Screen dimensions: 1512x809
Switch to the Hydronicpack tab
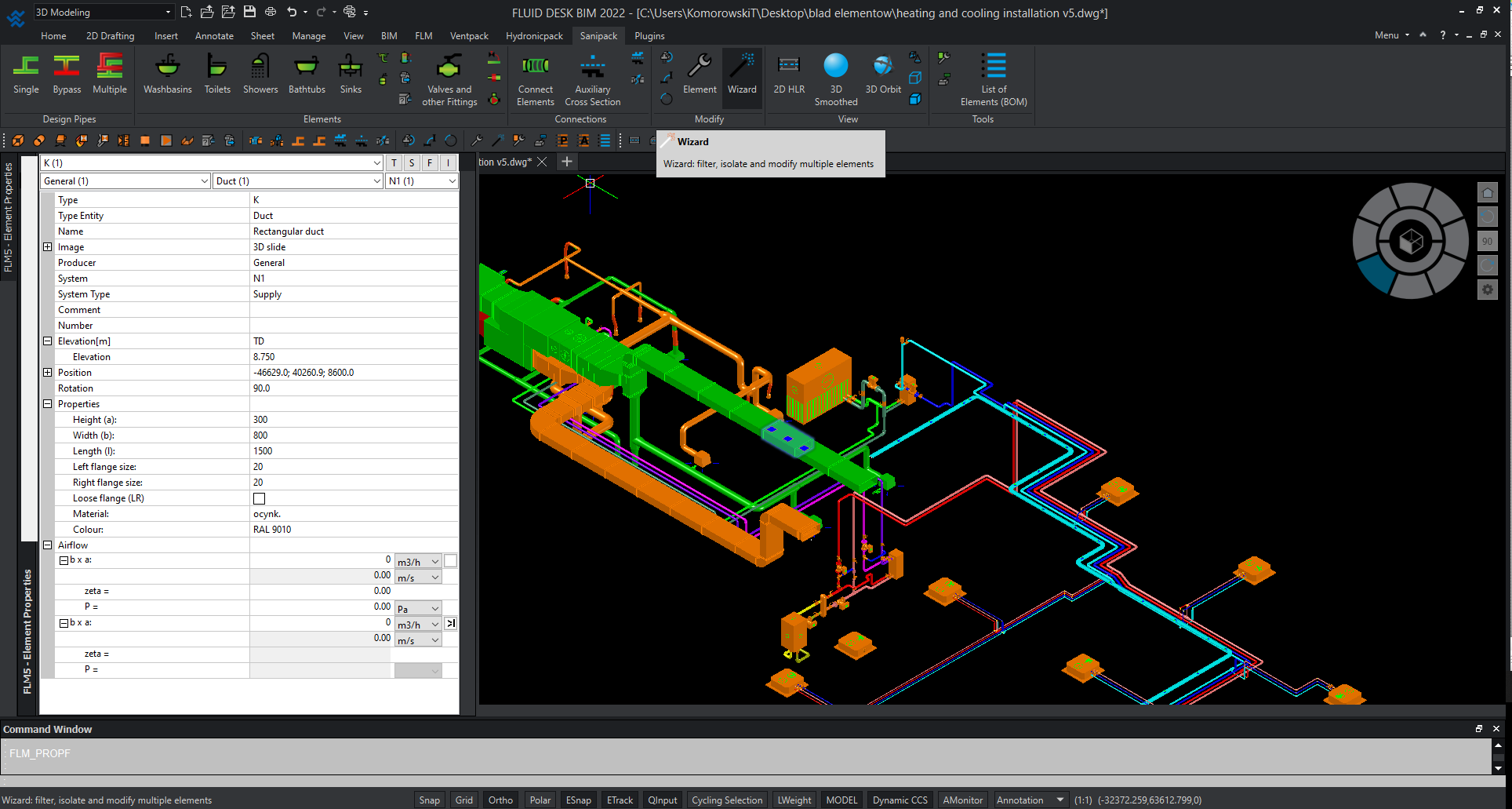pos(534,36)
